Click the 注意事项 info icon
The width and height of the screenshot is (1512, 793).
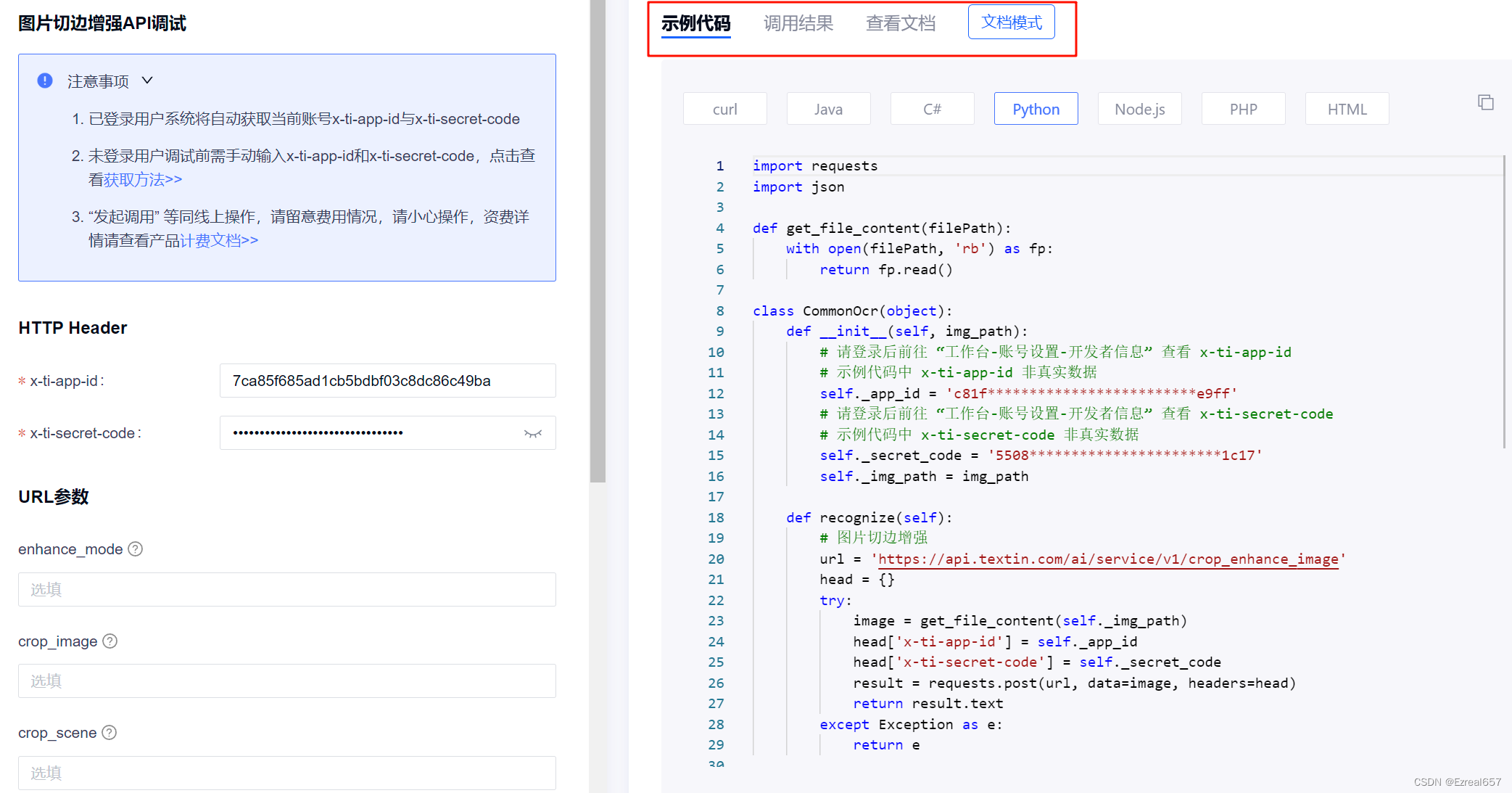(x=44, y=81)
